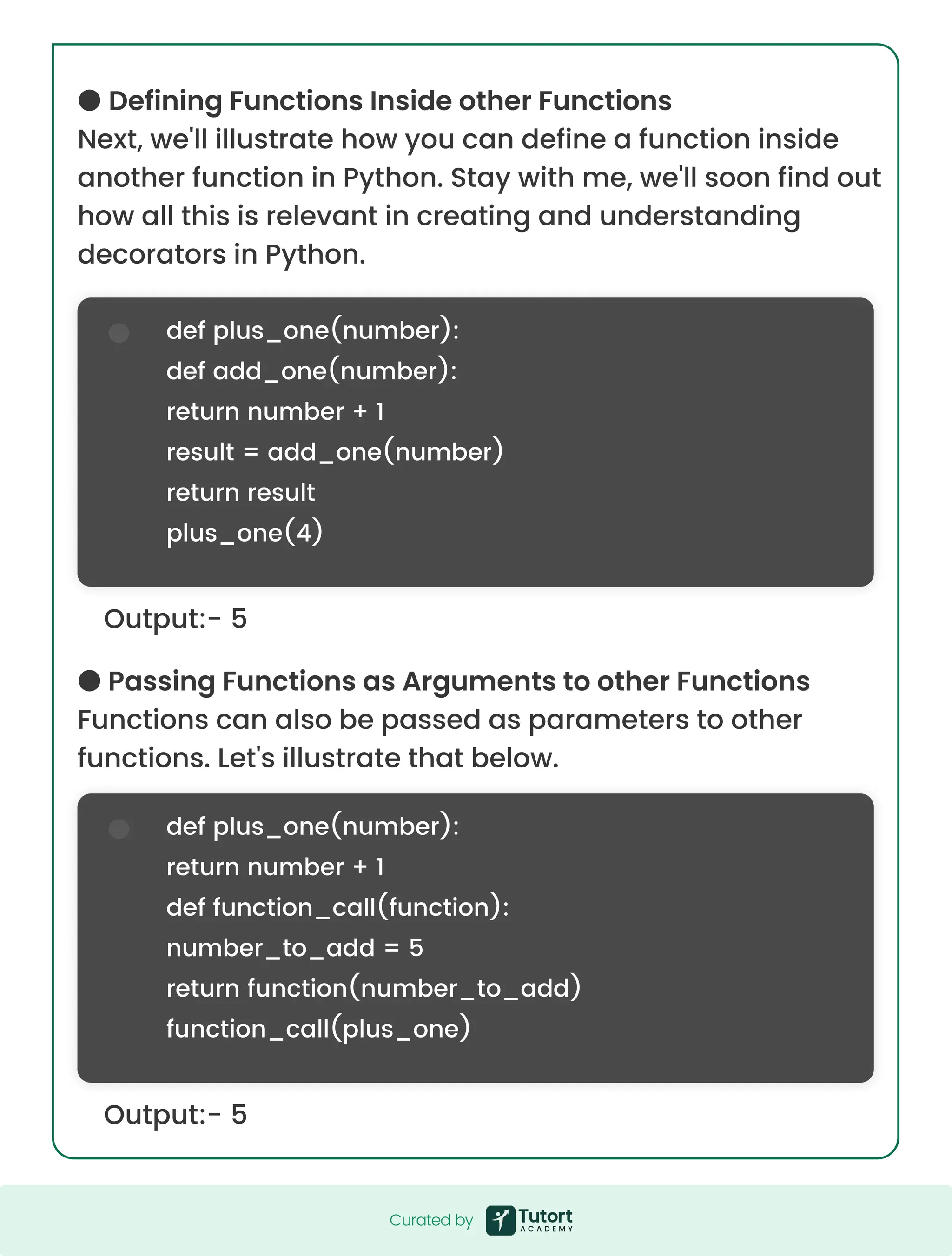The width and height of the screenshot is (952, 1256).
Task: Click the Output text below first code block
Action: (x=175, y=618)
